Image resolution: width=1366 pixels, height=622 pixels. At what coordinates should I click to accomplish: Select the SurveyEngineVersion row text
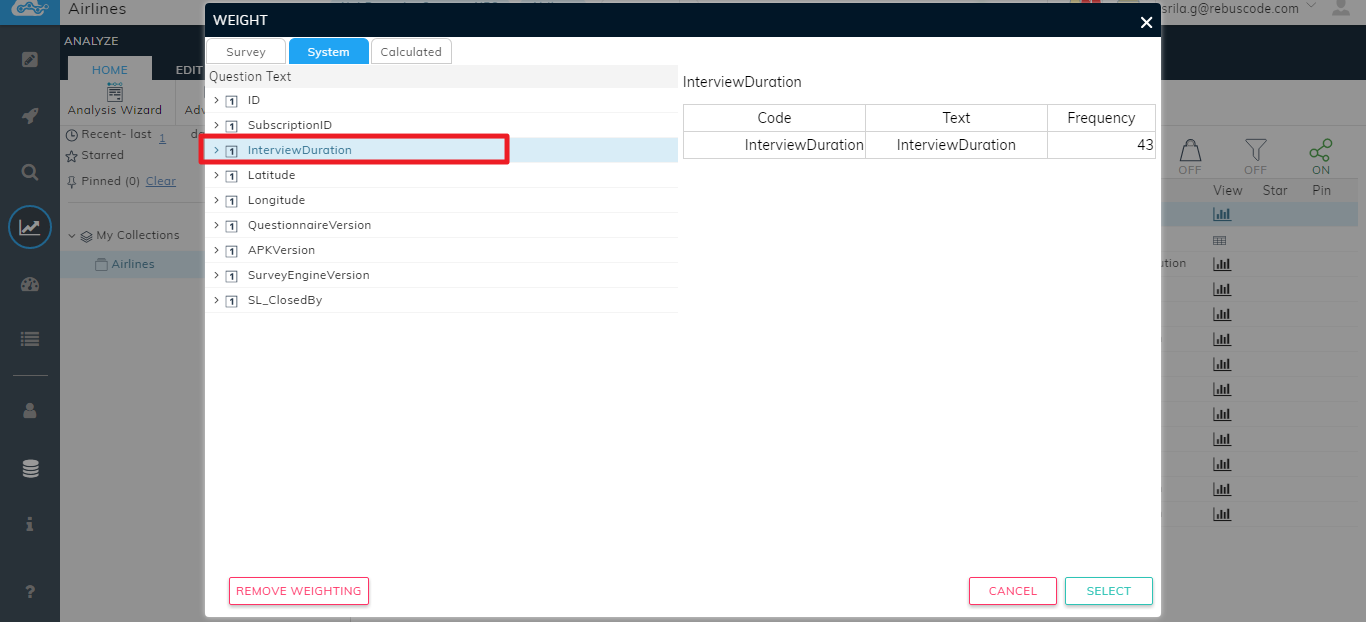(309, 275)
